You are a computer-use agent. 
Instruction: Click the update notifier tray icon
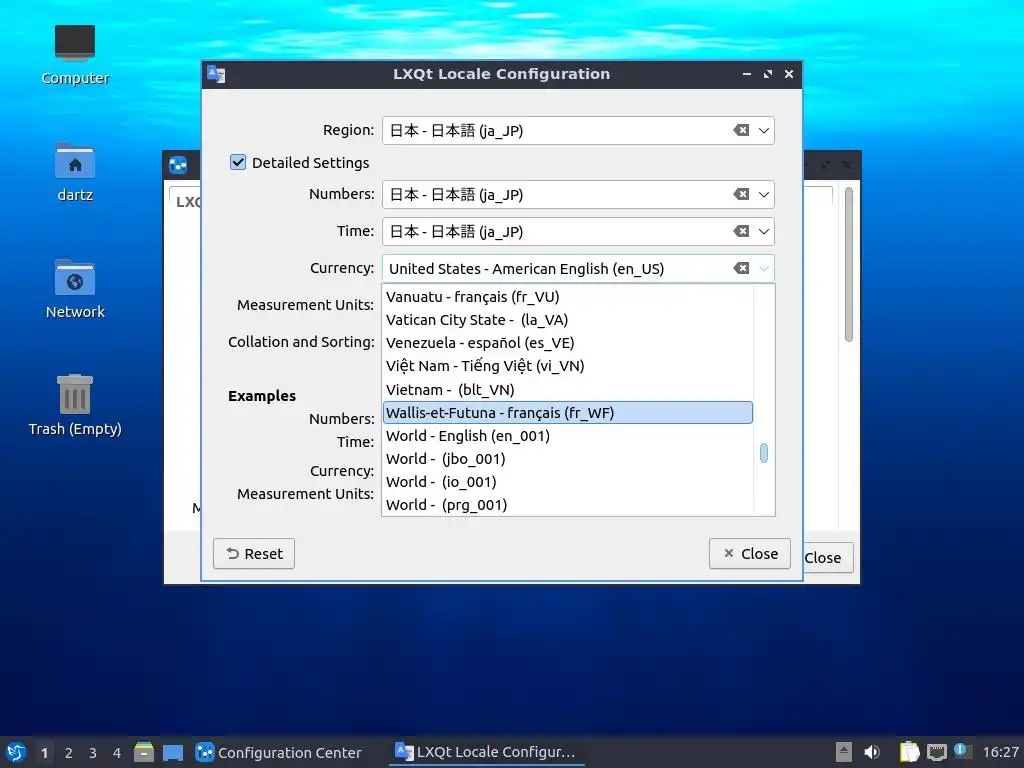tap(961, 751)
